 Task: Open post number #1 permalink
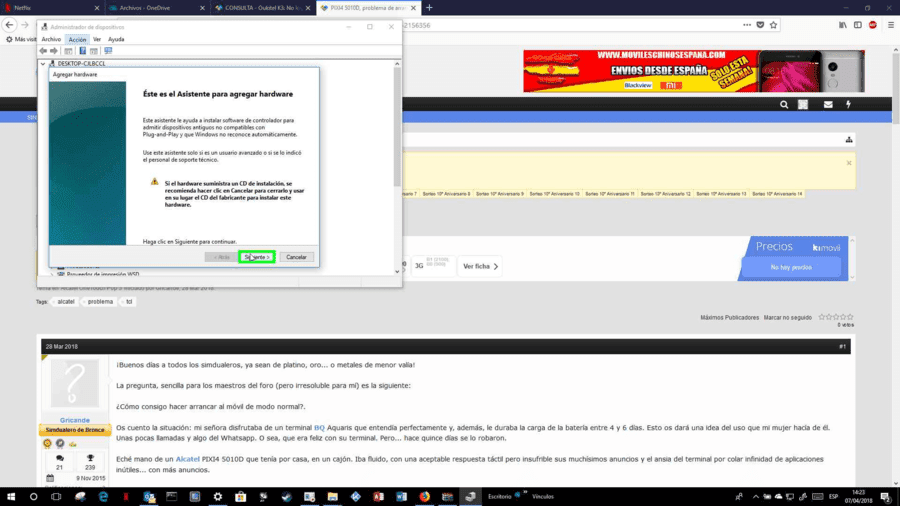coord(842,347)
